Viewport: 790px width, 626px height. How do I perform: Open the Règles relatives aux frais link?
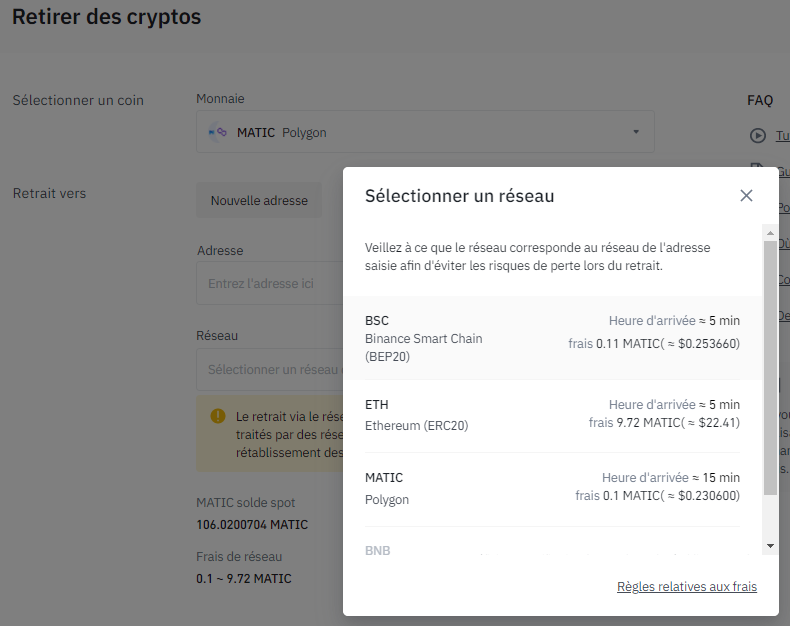point(686,587)
